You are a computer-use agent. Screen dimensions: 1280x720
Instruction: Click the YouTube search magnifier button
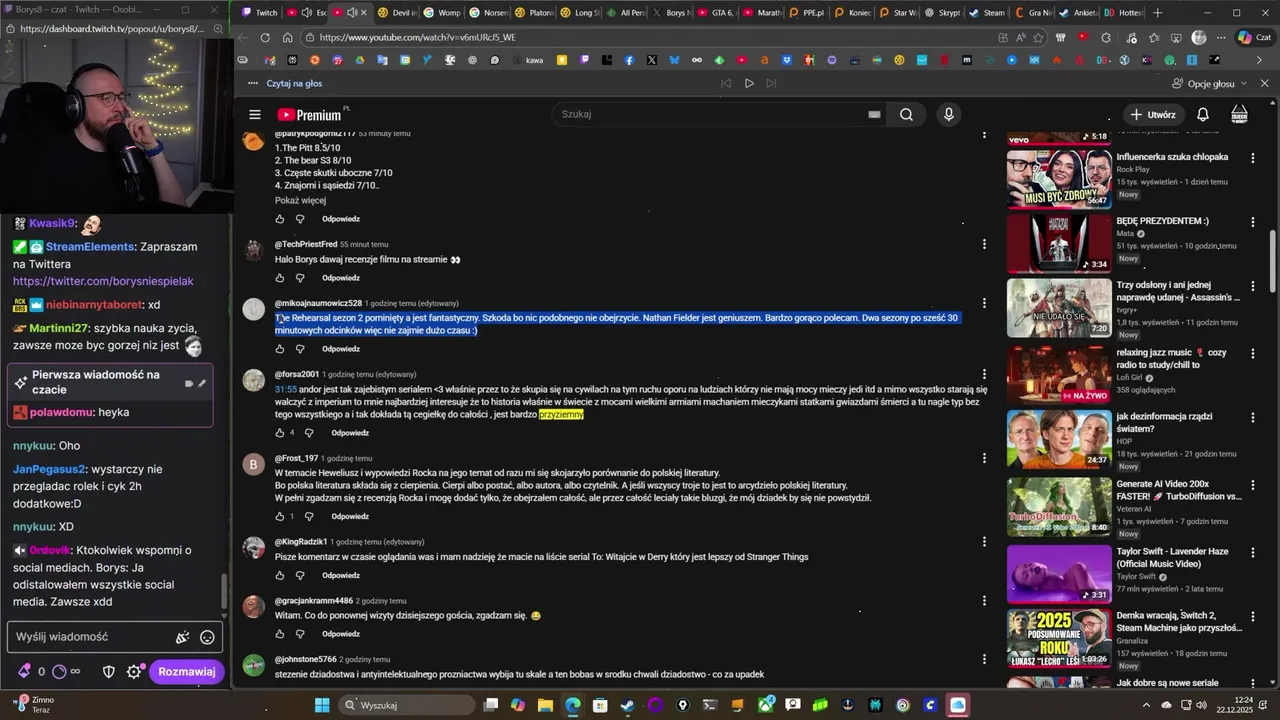(x=906, y=114)
